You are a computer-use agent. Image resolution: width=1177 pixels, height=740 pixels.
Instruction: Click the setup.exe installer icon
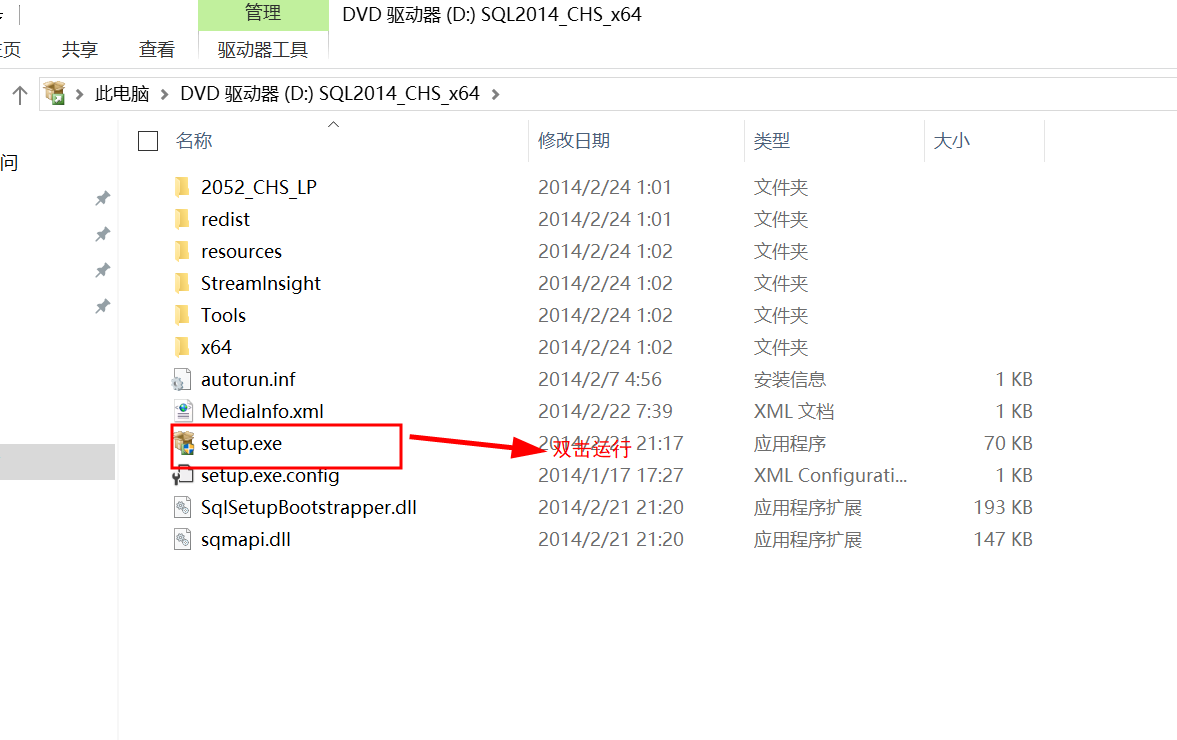[184, 444]
